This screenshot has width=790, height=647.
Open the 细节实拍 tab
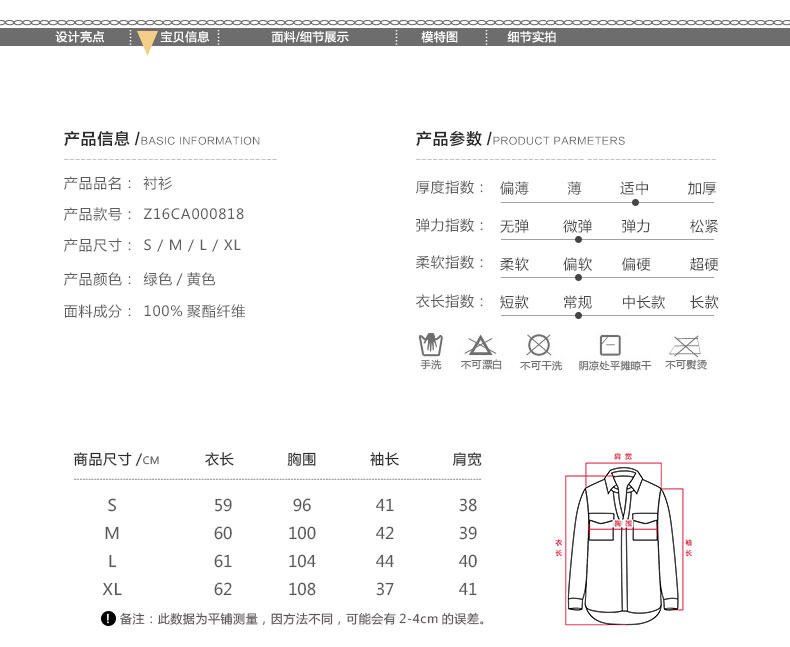pos(531,37)
